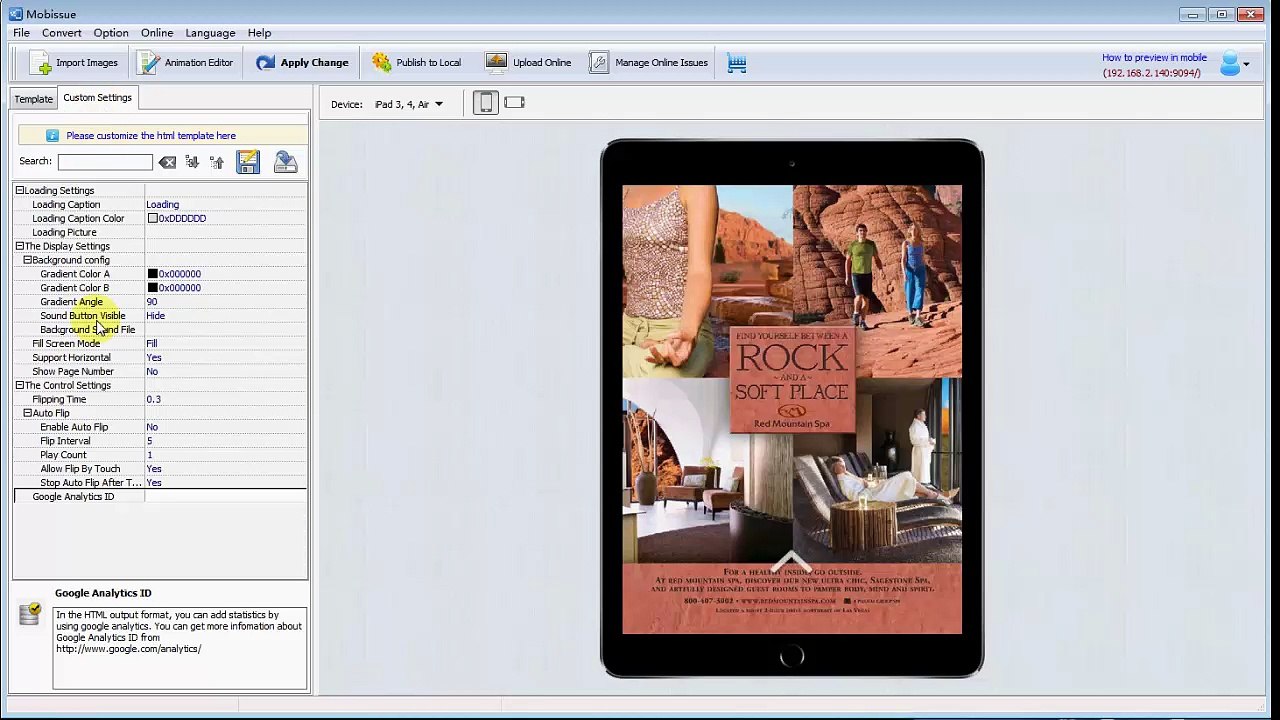Click the Loading Caption Color swatch
1280x720 pixels.
click(152, 218)
